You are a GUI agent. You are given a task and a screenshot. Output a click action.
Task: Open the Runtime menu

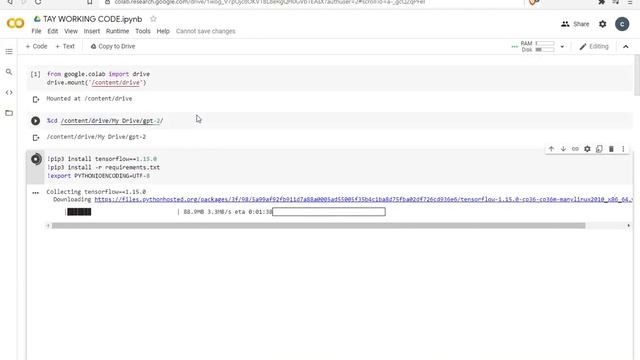[117, 31]
